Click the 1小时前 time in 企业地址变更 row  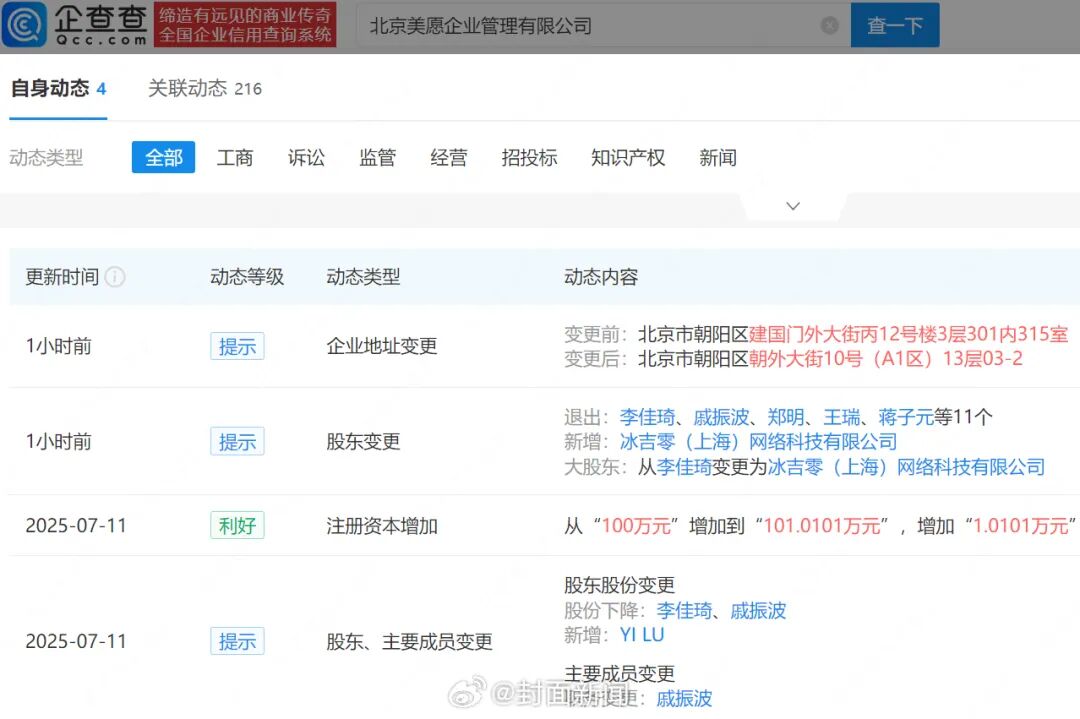click(59, 346)
